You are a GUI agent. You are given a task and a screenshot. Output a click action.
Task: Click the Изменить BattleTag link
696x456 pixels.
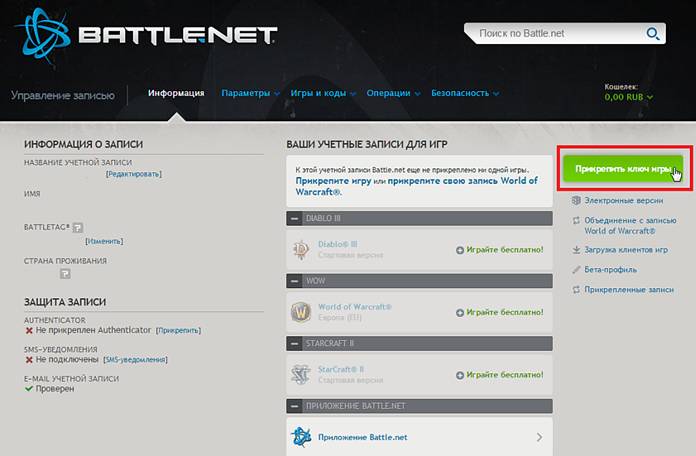[104, 241]
